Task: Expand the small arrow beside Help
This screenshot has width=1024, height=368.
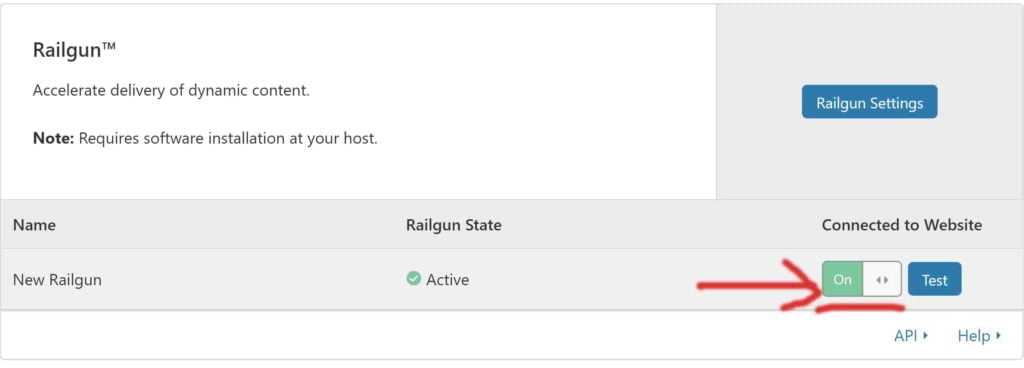Action: coord(998,336)
